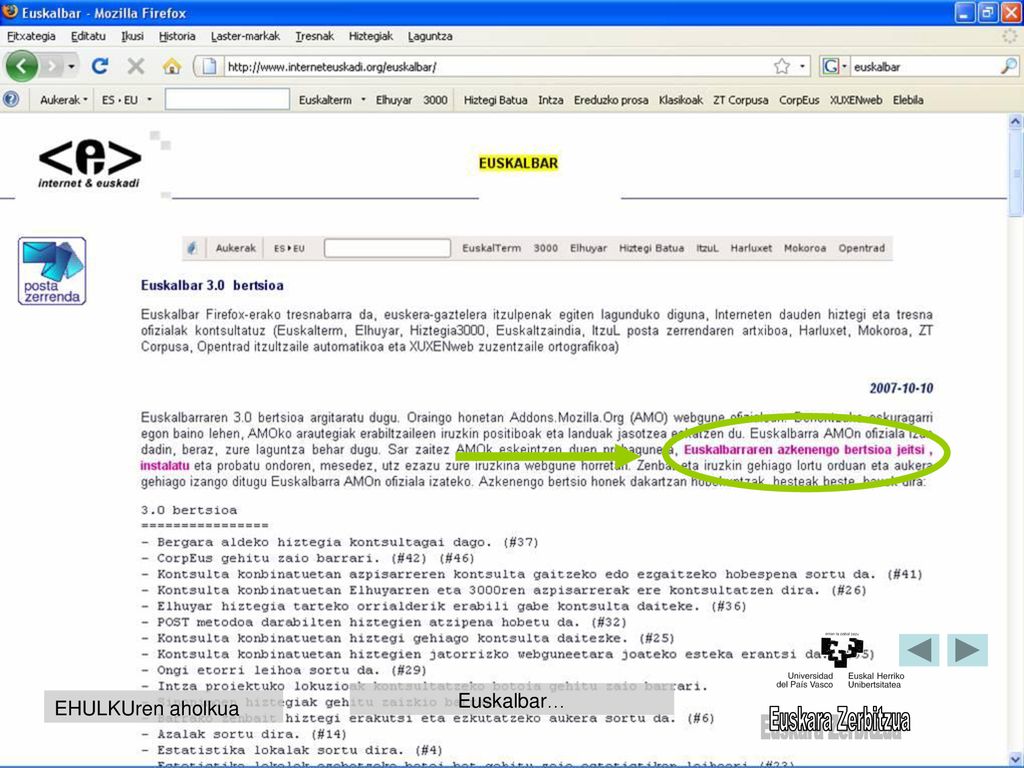Click the Ereduzko prosa toolbar button
1024x768 pixels.
tap(611, 100)
